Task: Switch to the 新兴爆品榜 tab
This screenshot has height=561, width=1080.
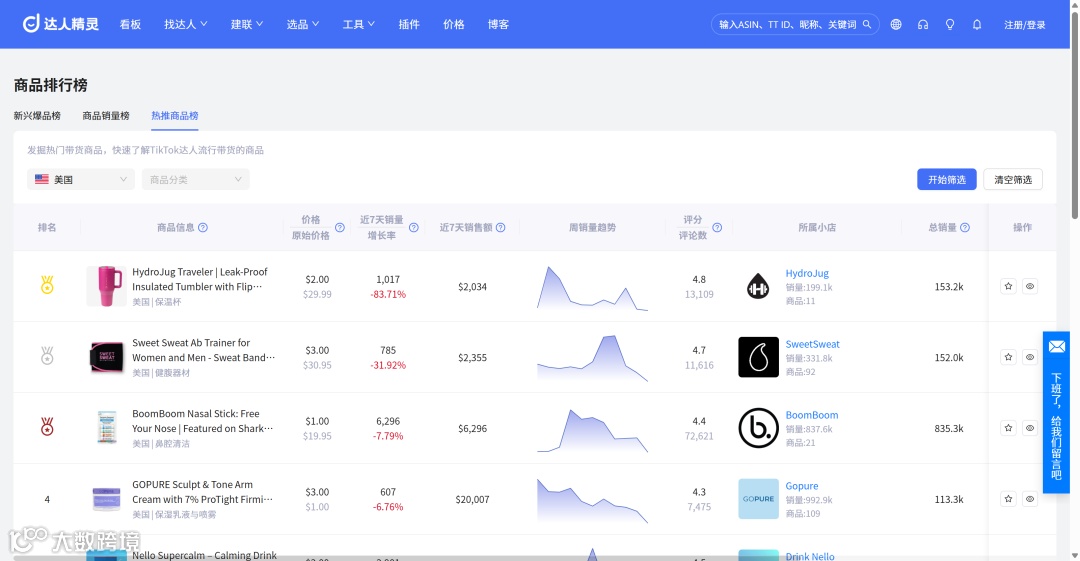Action: (x=37, y=116)
